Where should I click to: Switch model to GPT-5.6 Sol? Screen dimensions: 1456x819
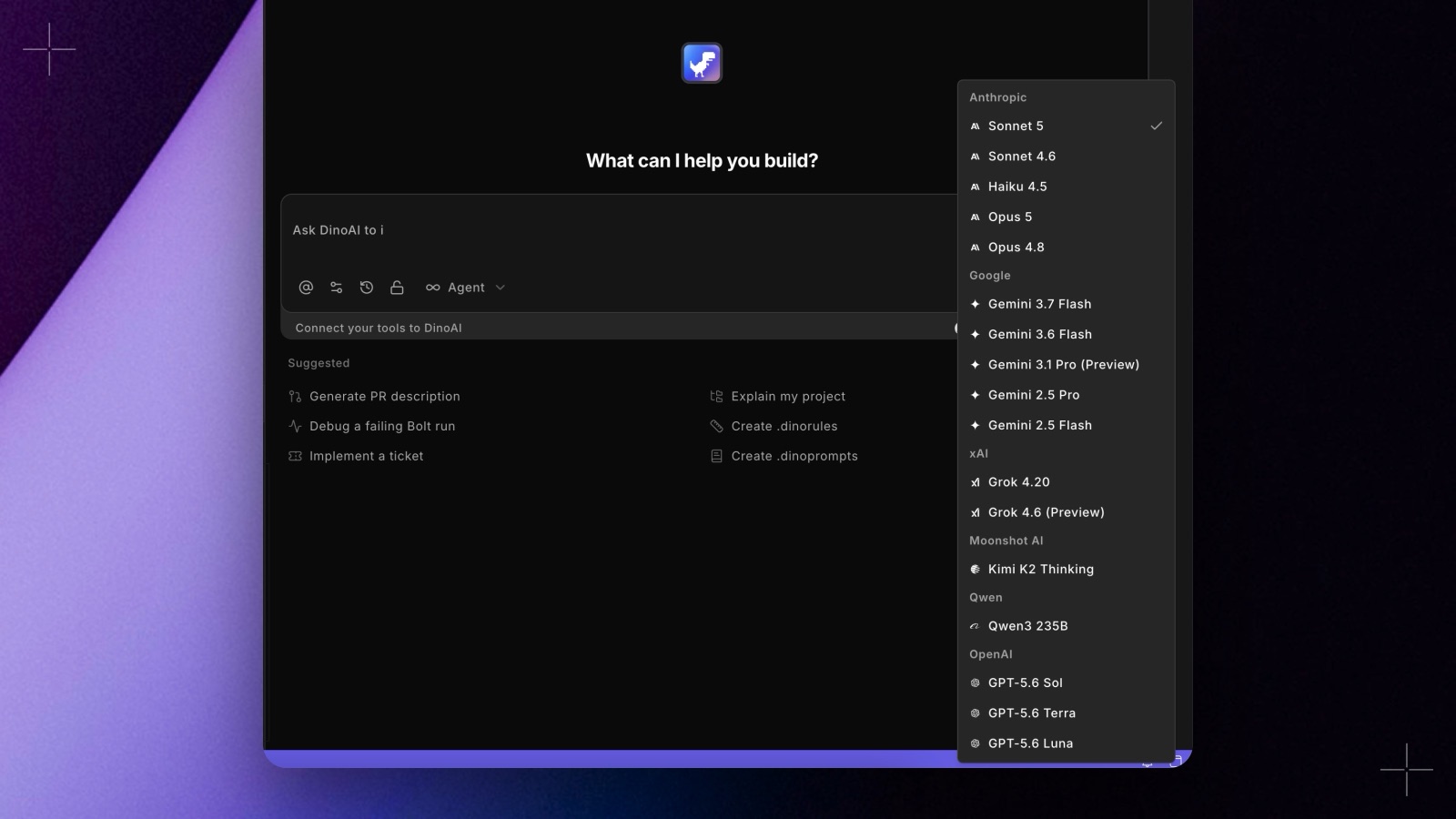tap(1066, 682)
